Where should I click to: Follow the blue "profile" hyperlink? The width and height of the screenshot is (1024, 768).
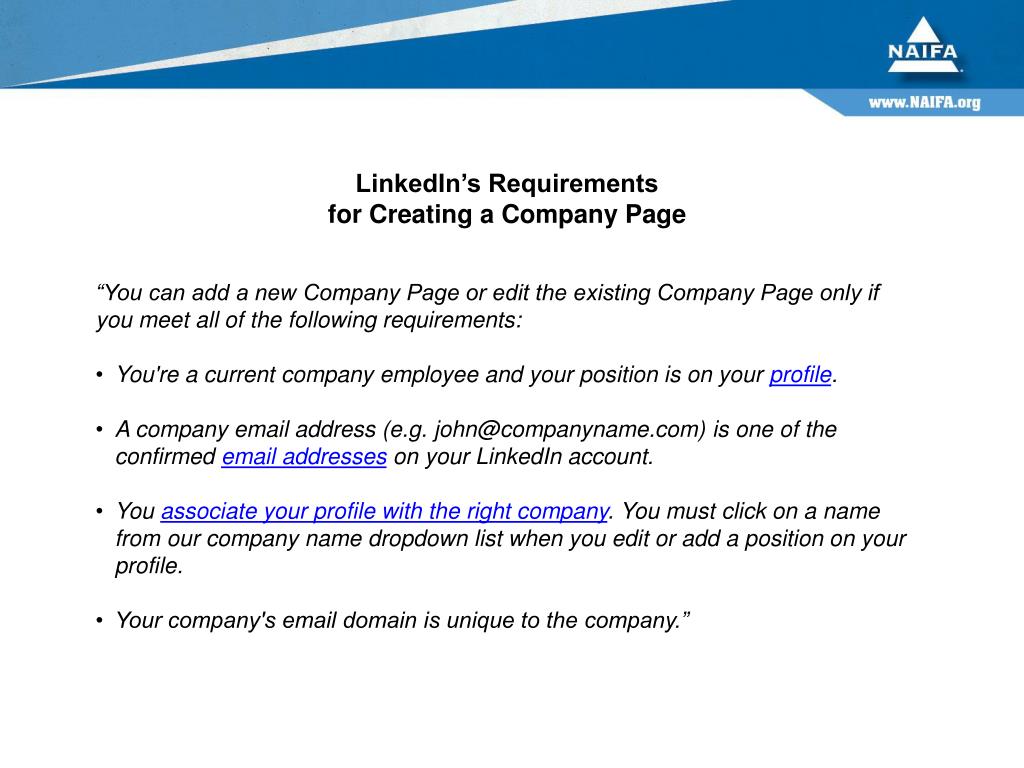(800, 376)
